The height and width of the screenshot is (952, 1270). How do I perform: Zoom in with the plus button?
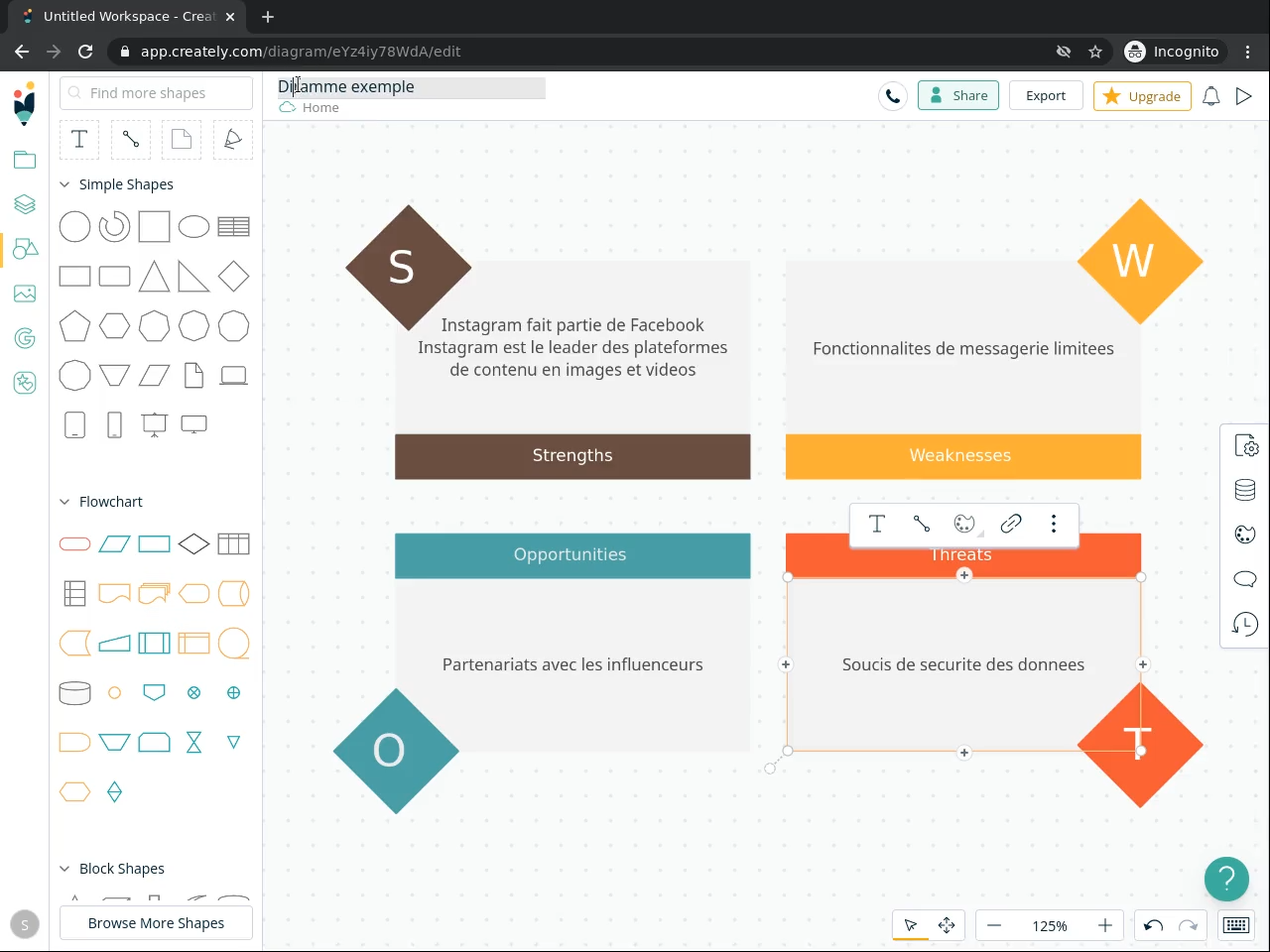[1105, 925]
